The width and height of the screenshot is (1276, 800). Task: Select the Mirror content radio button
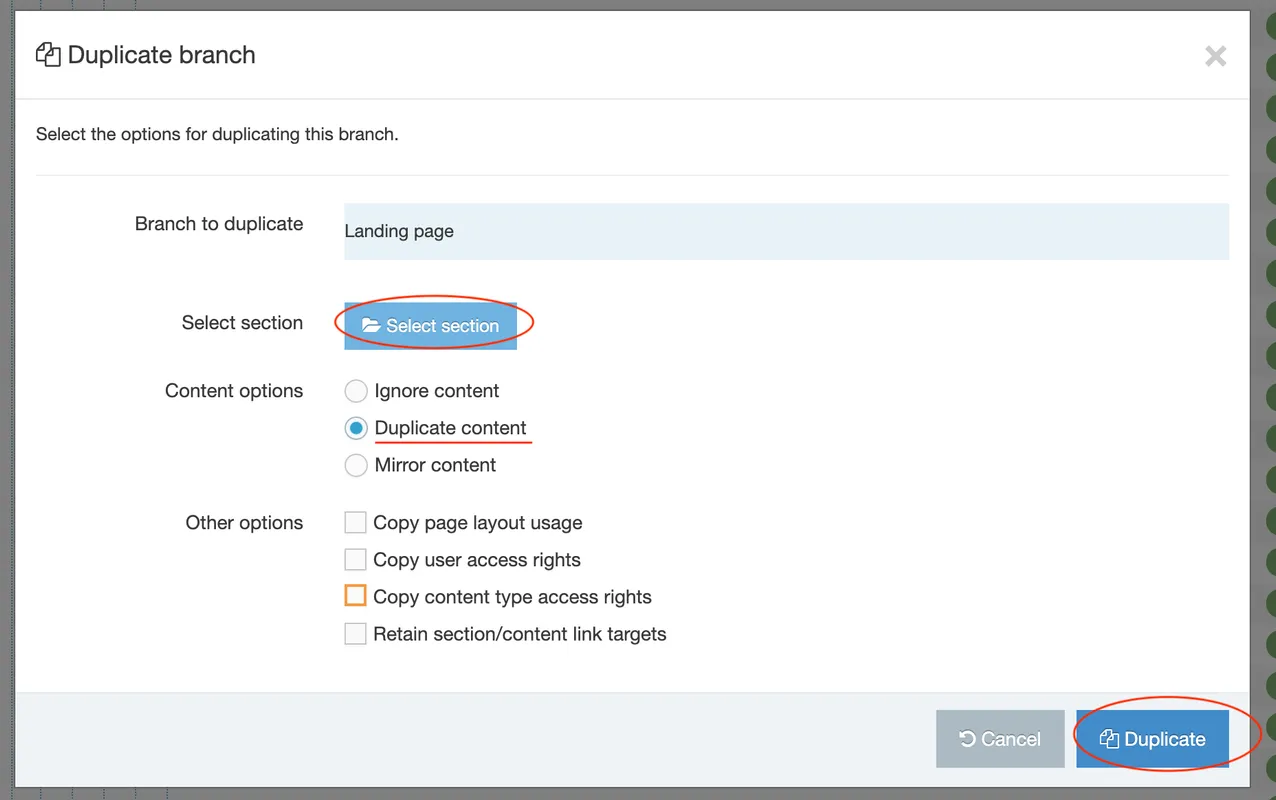tap(356, 465)
